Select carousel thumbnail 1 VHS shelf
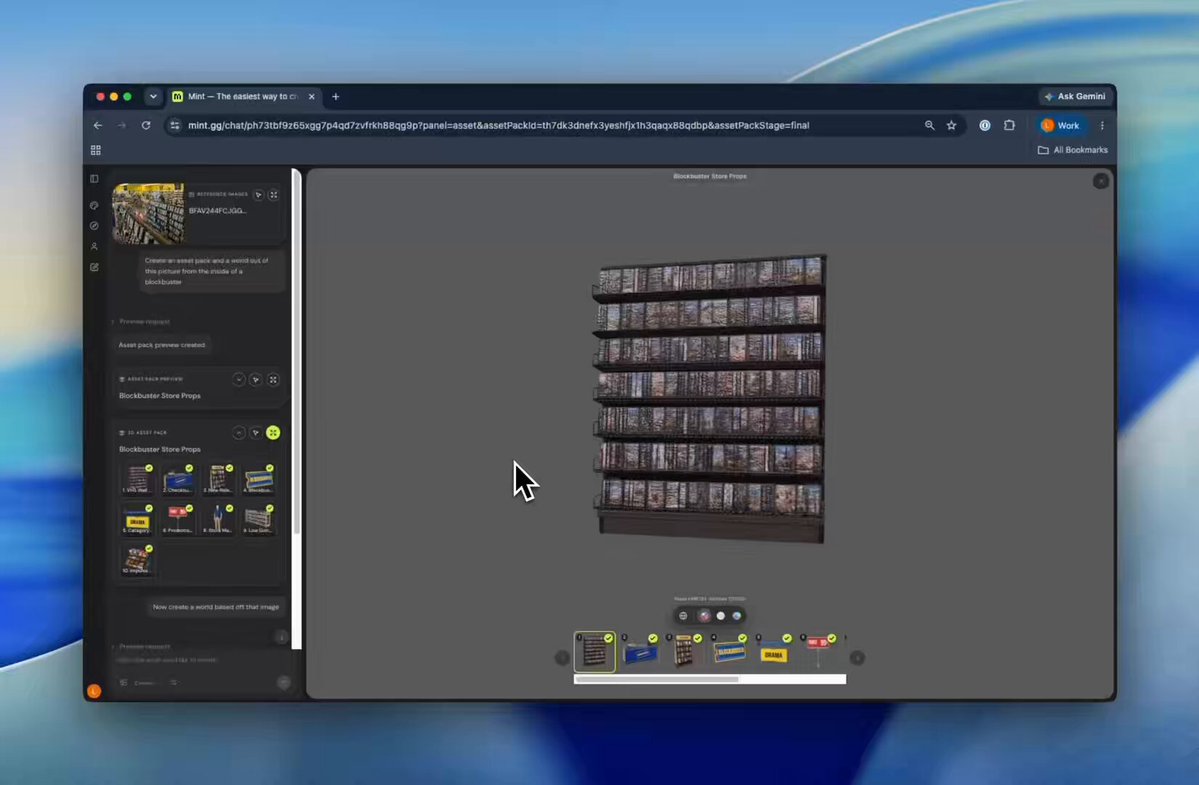The width and height of the screenshot is (1199, 785). click(594, 652)
